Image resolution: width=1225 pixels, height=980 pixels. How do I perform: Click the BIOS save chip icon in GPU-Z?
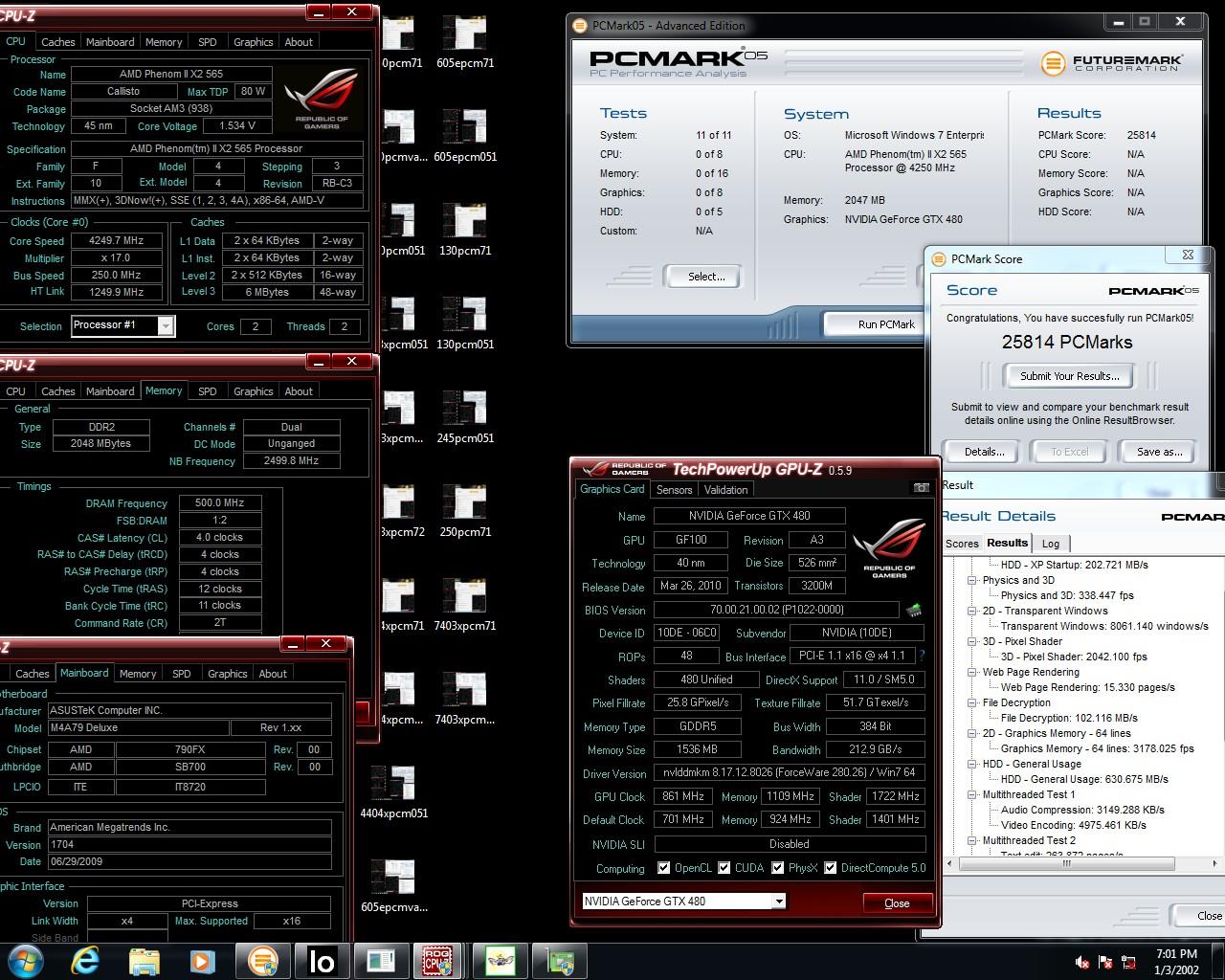(x=914, y=610)
